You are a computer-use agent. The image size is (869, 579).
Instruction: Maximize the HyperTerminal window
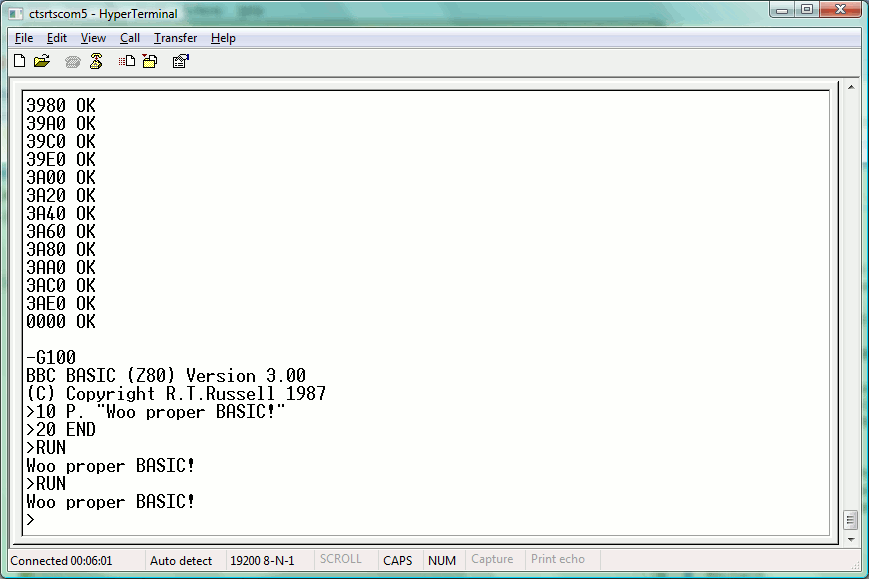point(807,10)
